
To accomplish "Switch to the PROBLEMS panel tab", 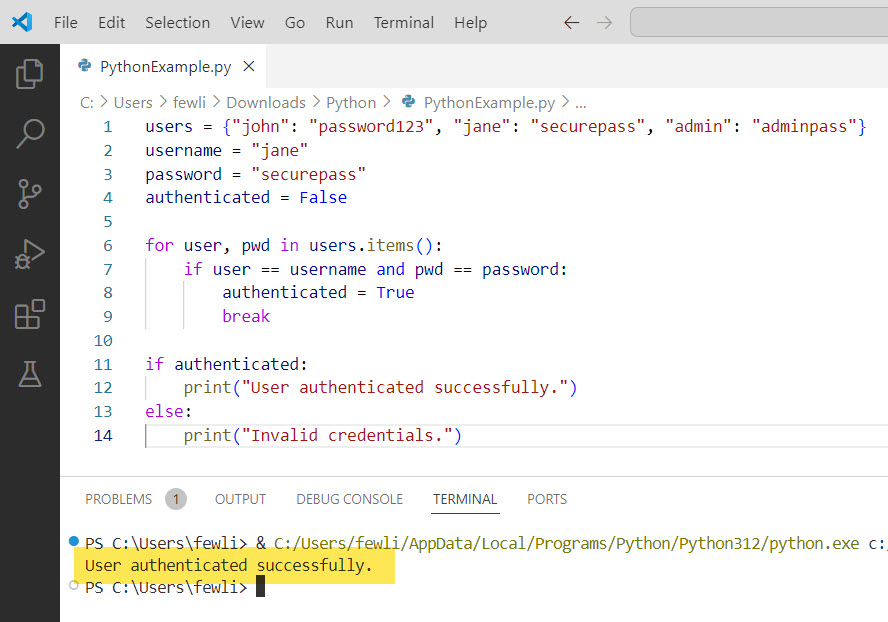I will pos(119,499).
